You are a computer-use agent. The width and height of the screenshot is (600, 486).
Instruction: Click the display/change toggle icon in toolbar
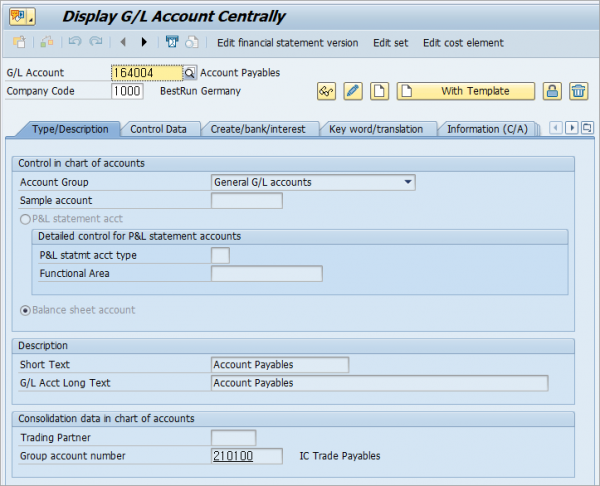[47, 42]
